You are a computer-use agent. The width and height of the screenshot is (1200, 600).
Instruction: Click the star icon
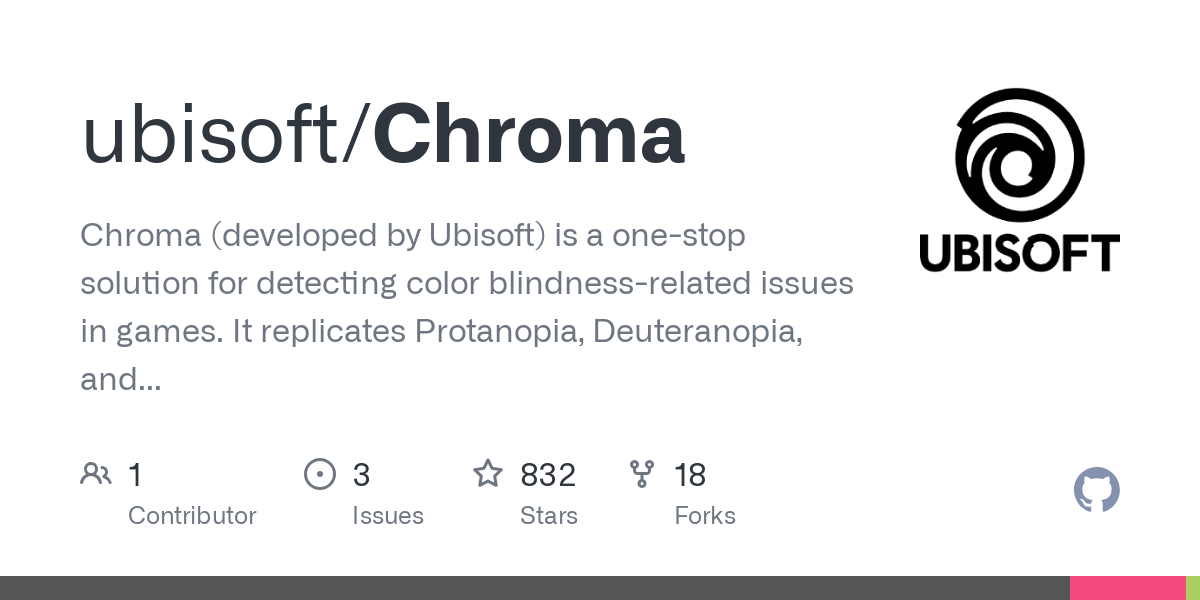tap(487, 473)
